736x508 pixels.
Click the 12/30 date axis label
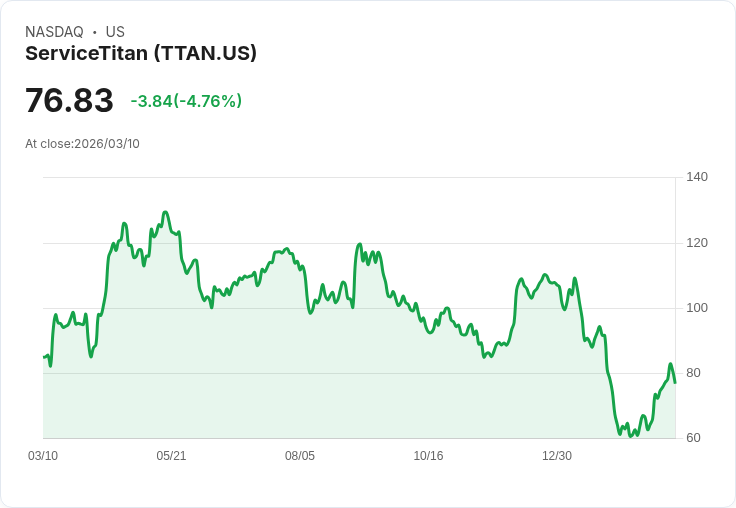[557, 456]
